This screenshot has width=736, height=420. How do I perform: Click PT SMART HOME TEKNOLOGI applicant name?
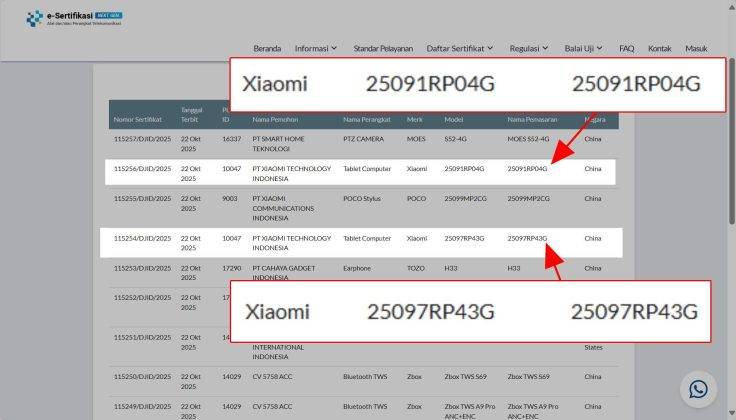pos(278,144)
